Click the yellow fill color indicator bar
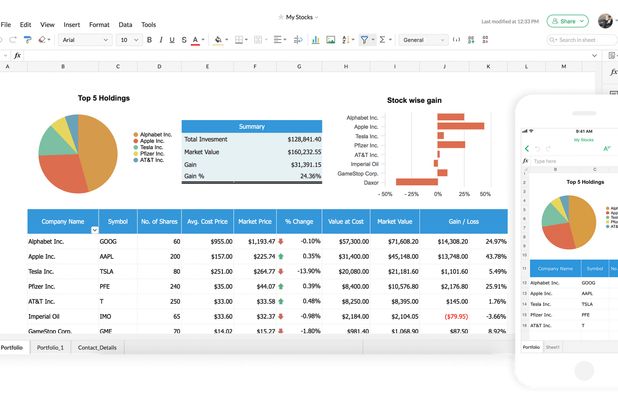This screenshot has width=618, height=394. [218, 44]
